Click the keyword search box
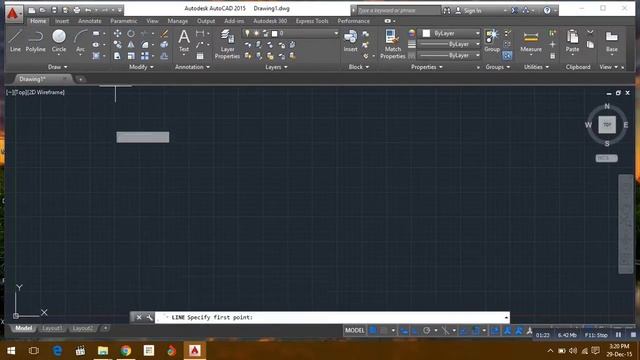 [398, 11]
